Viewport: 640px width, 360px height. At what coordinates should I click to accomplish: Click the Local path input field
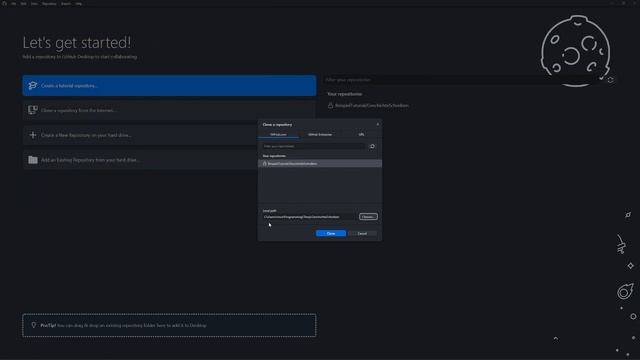pyautogui.click(x=309, y=217)
